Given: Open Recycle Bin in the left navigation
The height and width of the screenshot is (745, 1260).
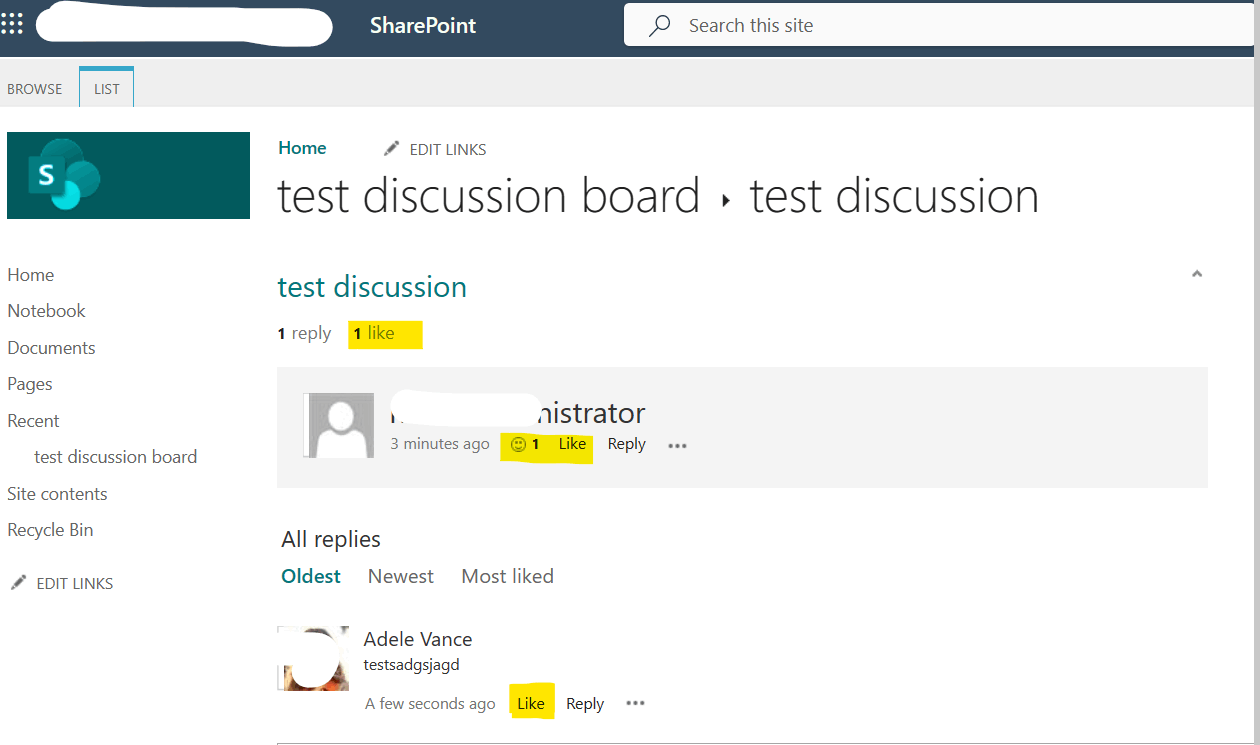Looking at the screenshot, I should (50, 530).
